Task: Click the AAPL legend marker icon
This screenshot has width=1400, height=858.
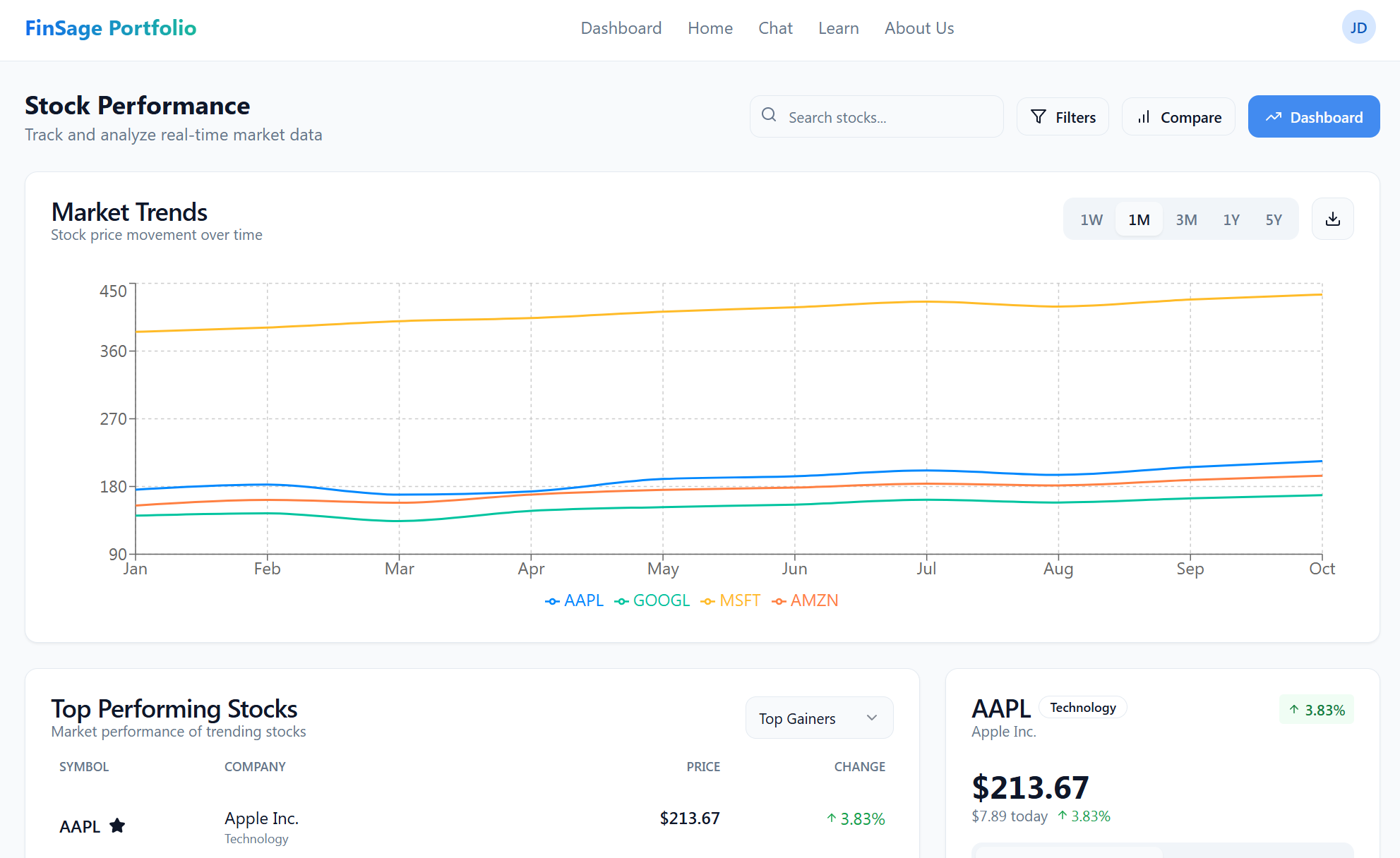Action: point(553,601)
